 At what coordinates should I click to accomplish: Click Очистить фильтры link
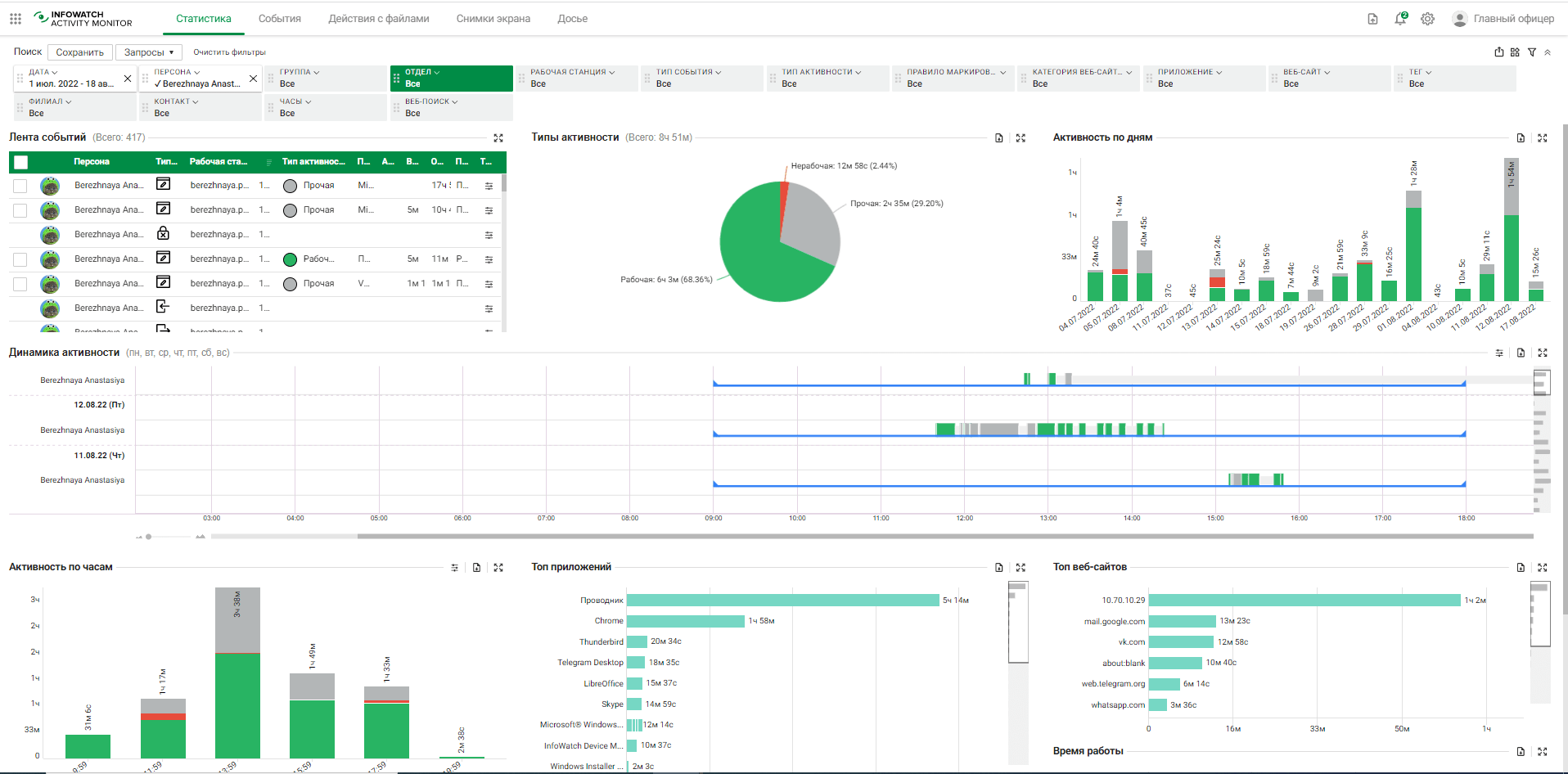coord(229,52)
